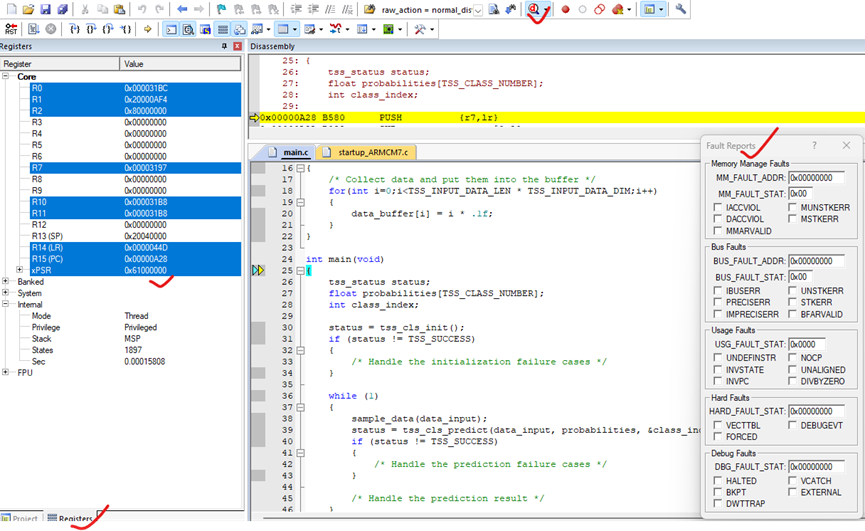This screenshot has width=865, height=531.
Task: Toggle the Registers window icon
Action: [223, 29]
